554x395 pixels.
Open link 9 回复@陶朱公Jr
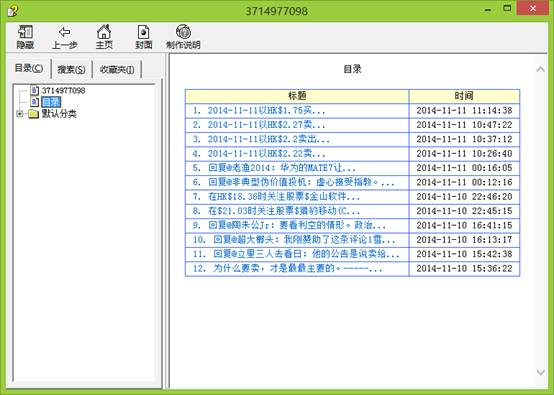297,225
